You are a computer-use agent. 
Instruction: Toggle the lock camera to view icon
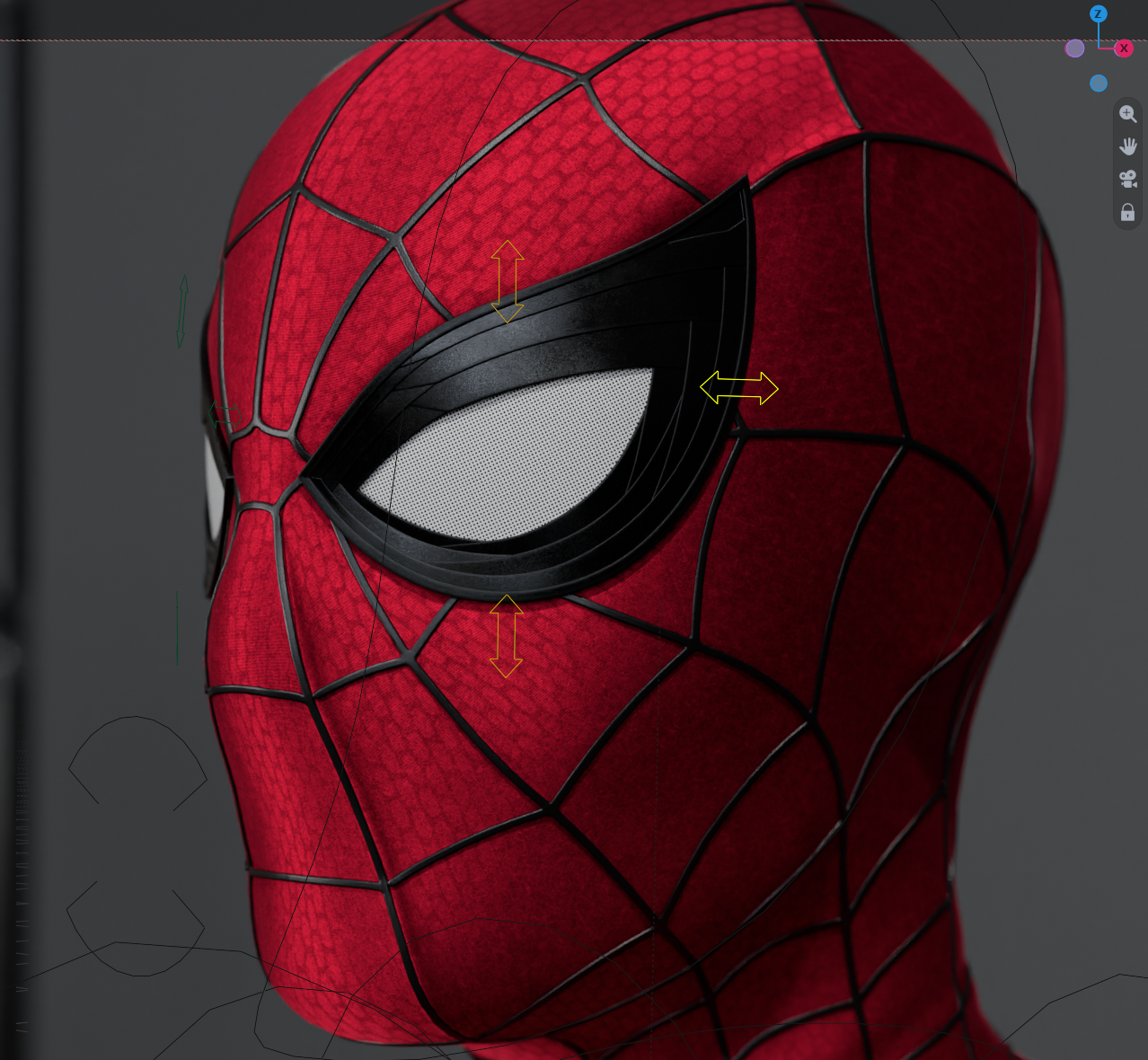click(1128, 212)
